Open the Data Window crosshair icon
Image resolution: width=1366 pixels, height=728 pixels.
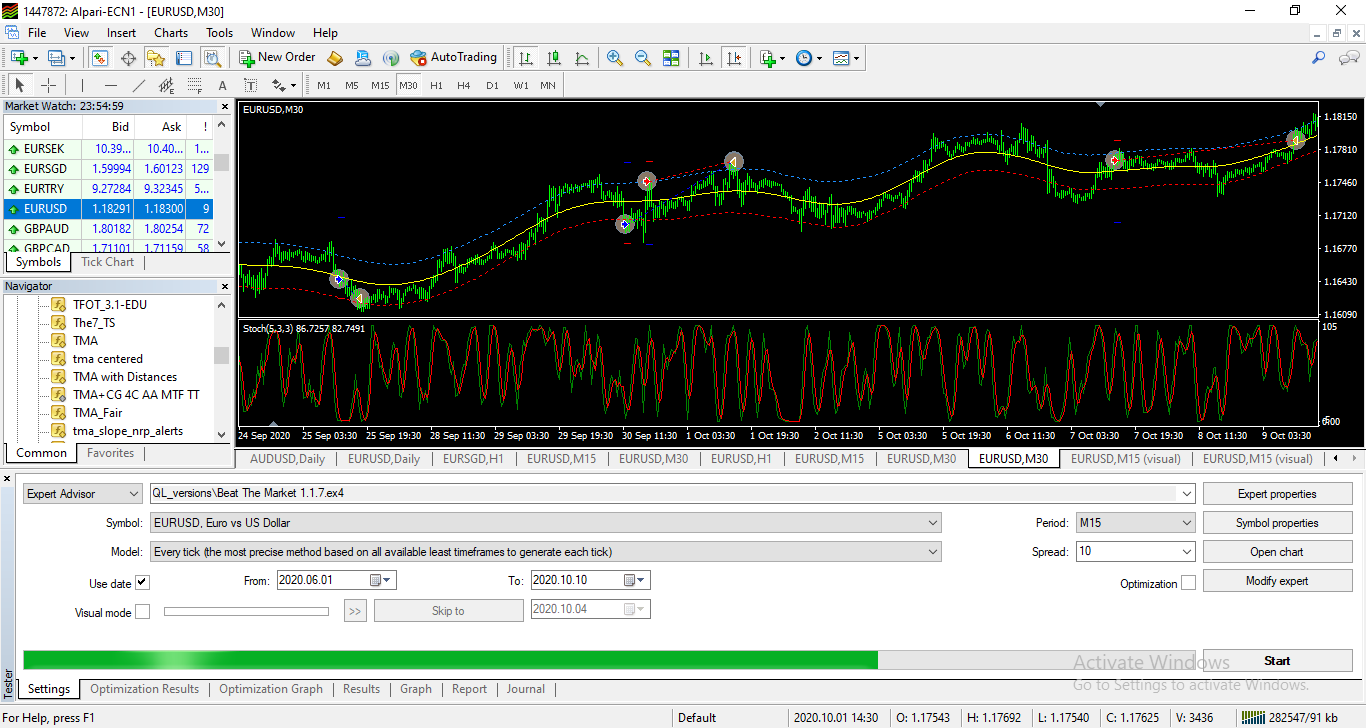[128, 58]
